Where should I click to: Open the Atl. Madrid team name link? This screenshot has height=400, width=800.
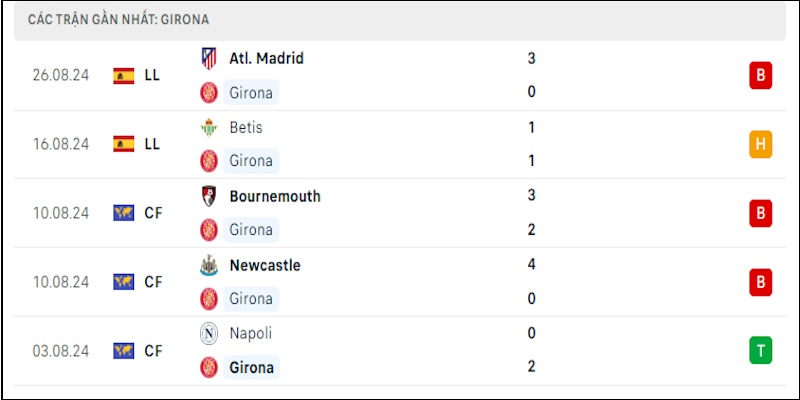tap(266, 58)
